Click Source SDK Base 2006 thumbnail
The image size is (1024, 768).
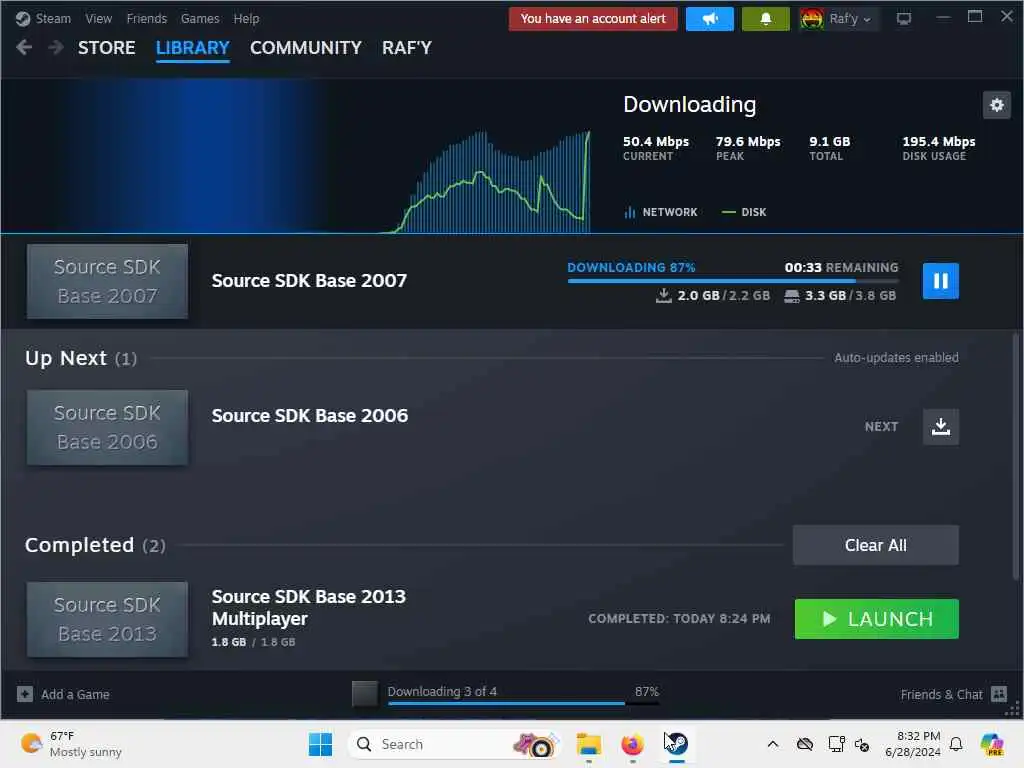[x=107, y=428]
